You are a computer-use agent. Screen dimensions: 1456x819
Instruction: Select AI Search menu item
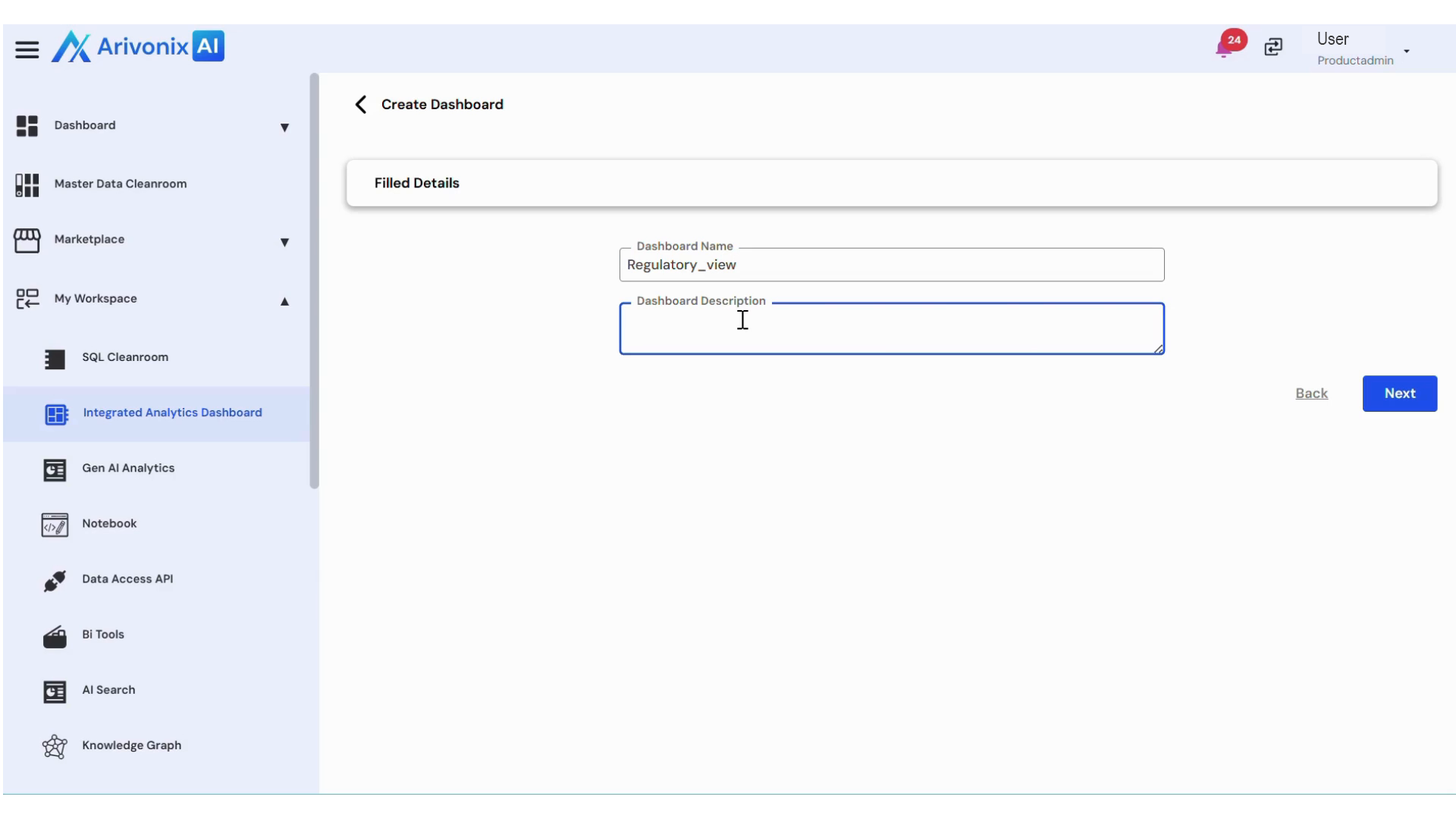tap(108, 690)
